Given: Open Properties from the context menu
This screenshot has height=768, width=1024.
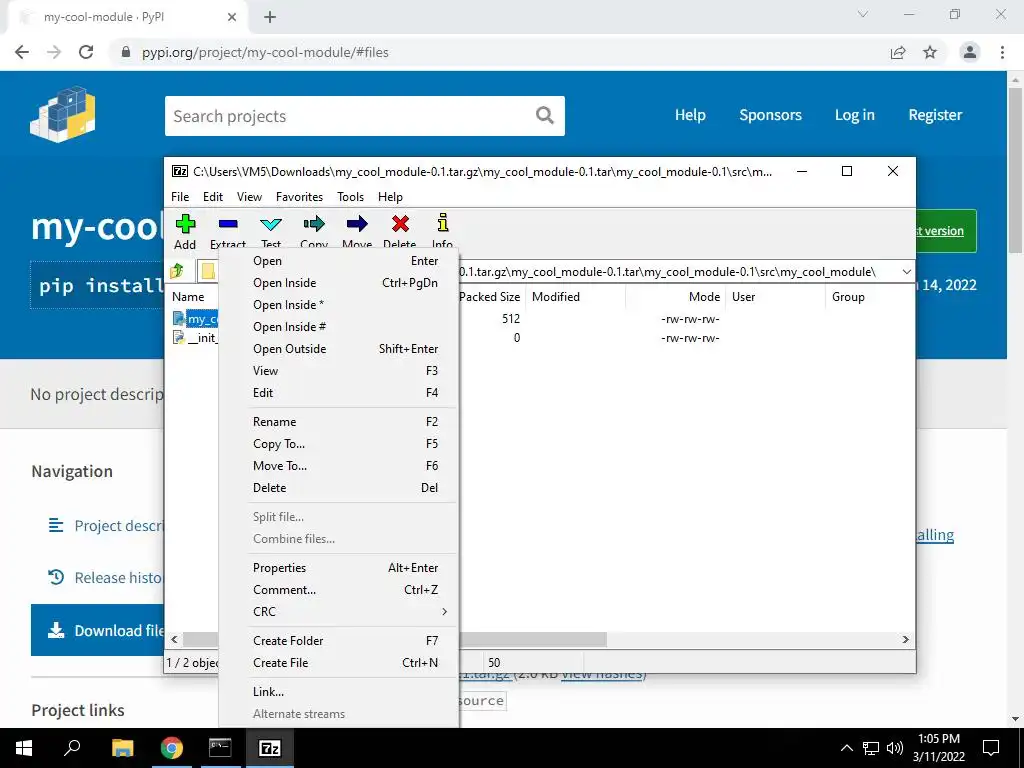Looking at the screenshot, I should point(339,568).
